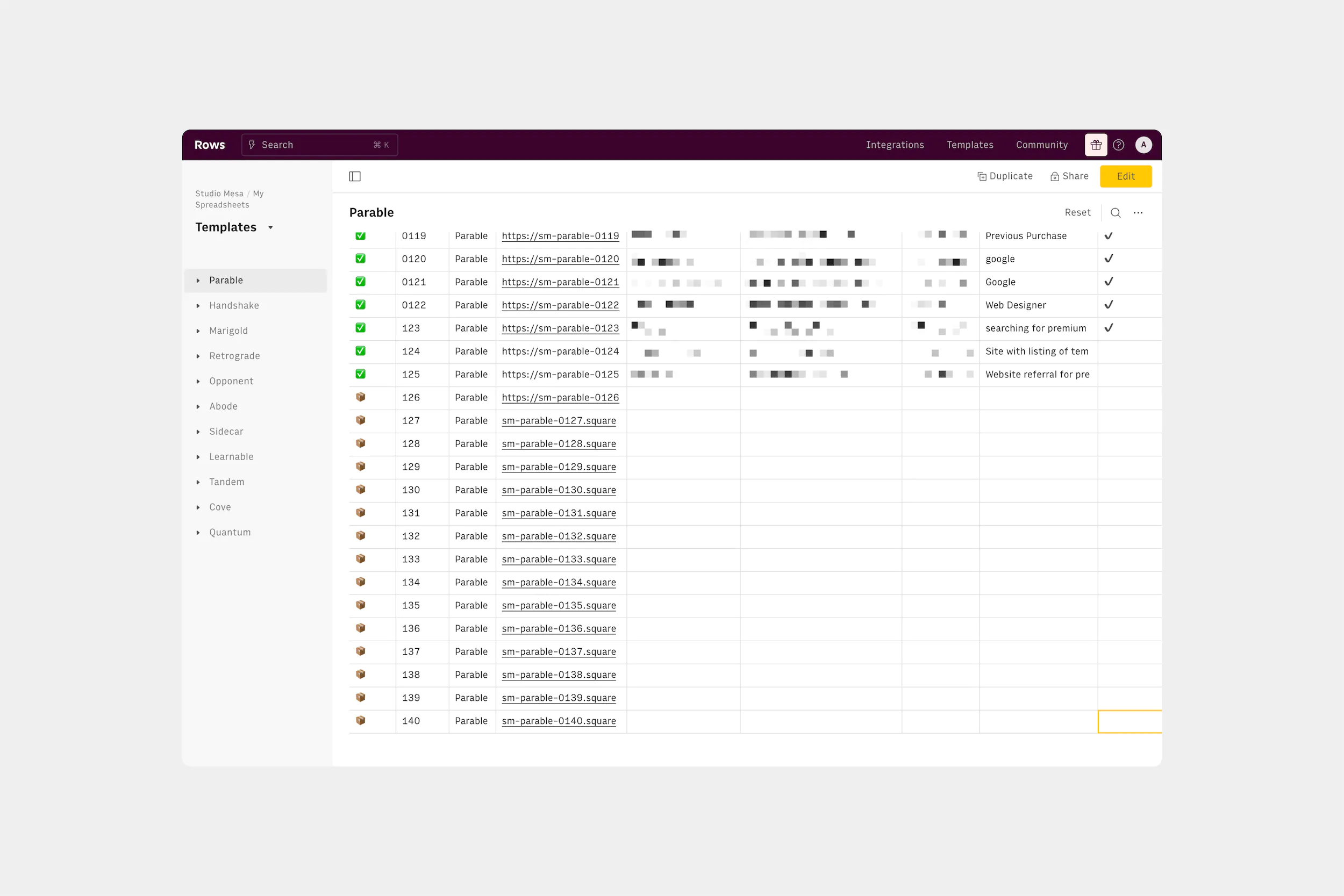Click the checkmark in the Web Designer row

tap(1108, 305)
